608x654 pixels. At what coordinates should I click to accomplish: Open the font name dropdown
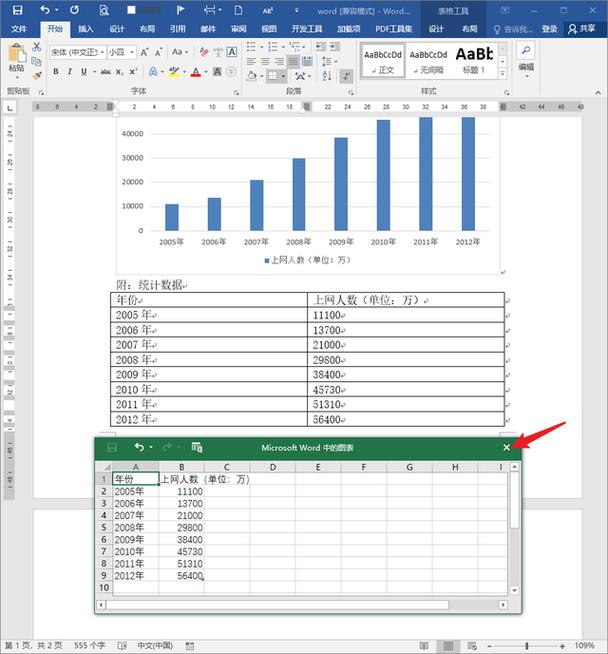(102, 52)
